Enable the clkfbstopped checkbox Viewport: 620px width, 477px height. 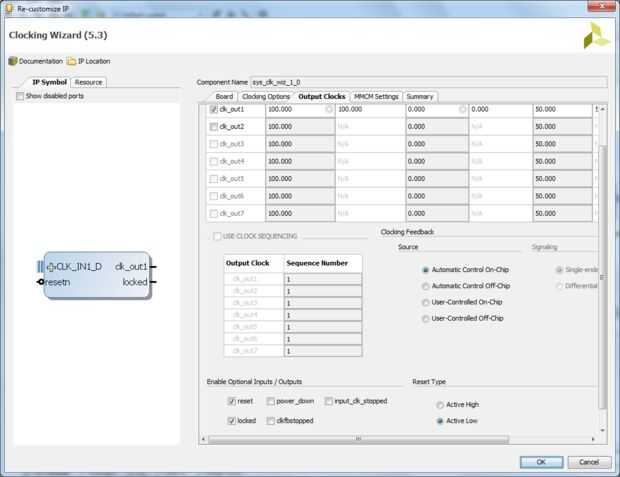tap(270, 420)
